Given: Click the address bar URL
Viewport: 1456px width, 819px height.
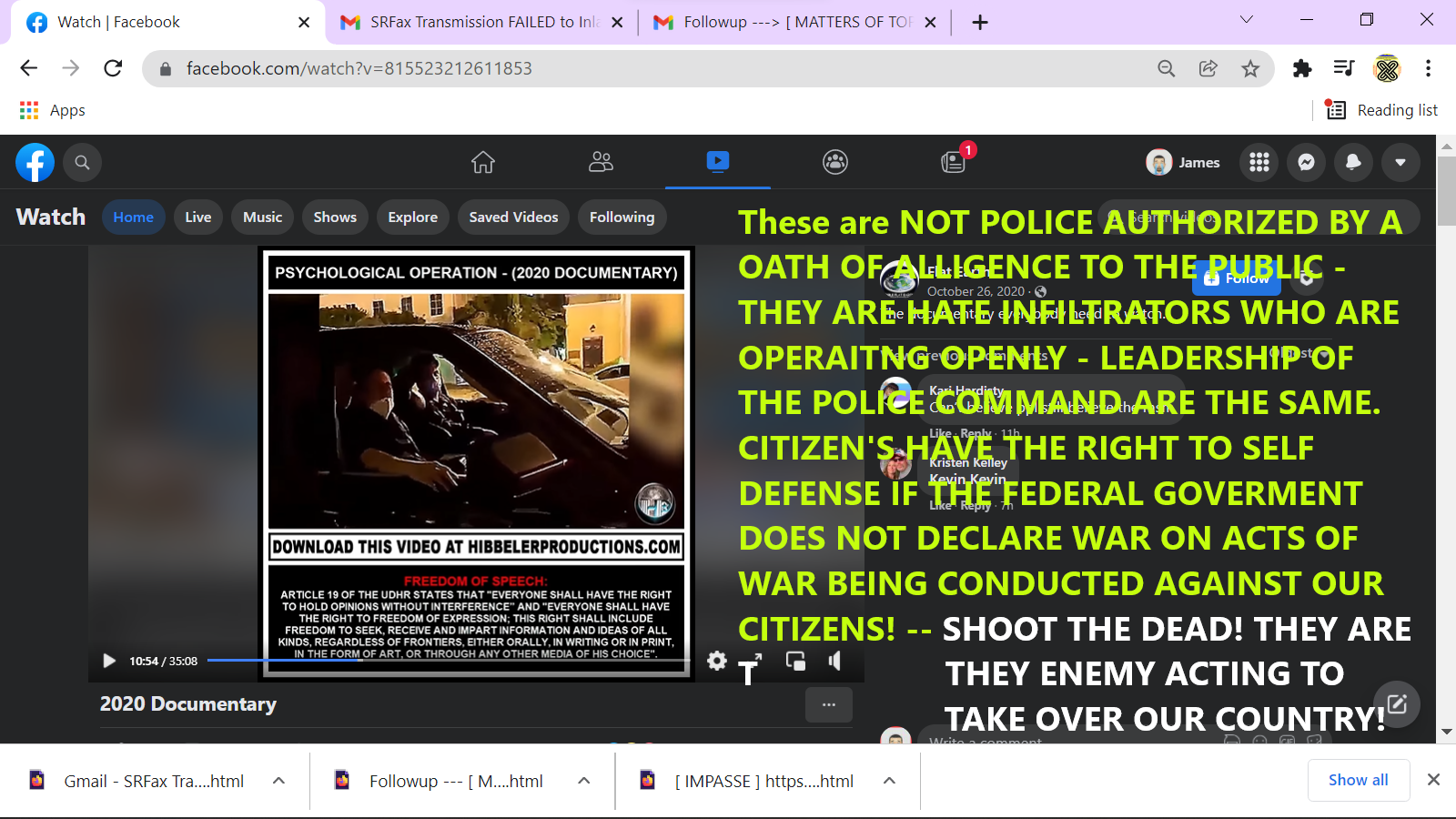Looking at the screenshot, I should (x=359, y=68).
